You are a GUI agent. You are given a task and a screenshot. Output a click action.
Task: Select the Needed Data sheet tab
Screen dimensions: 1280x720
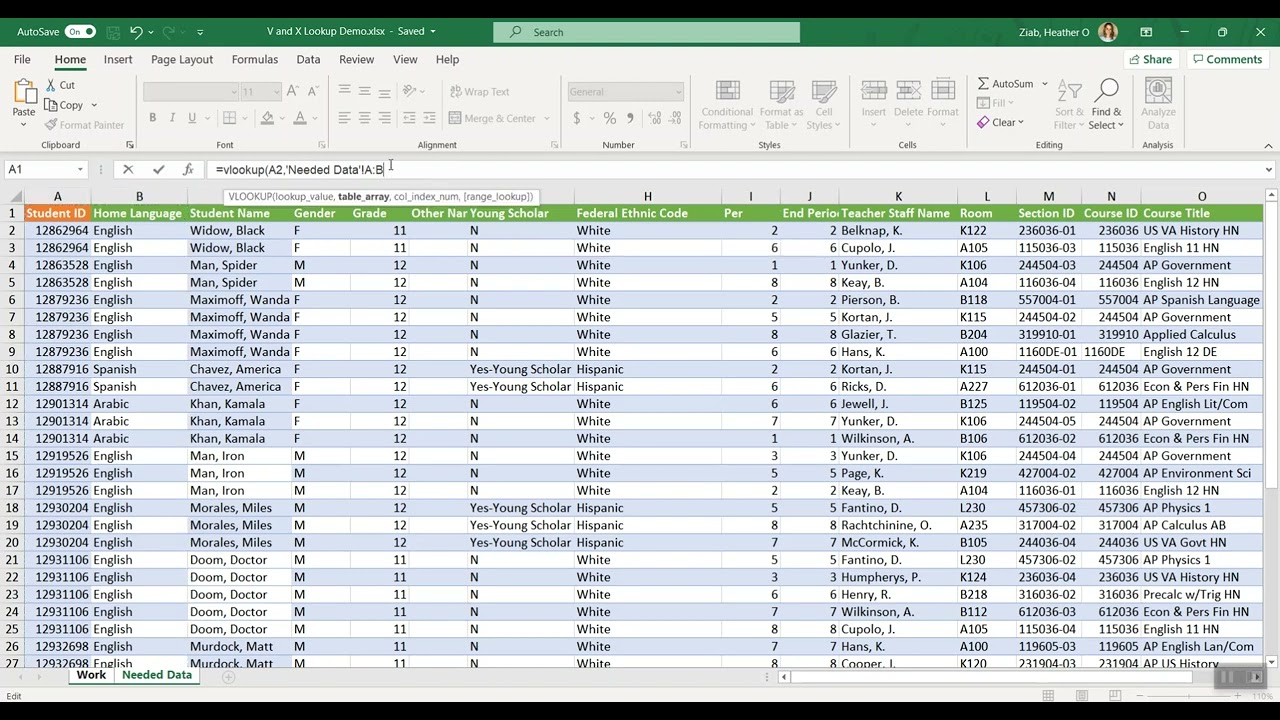[157, 676]
